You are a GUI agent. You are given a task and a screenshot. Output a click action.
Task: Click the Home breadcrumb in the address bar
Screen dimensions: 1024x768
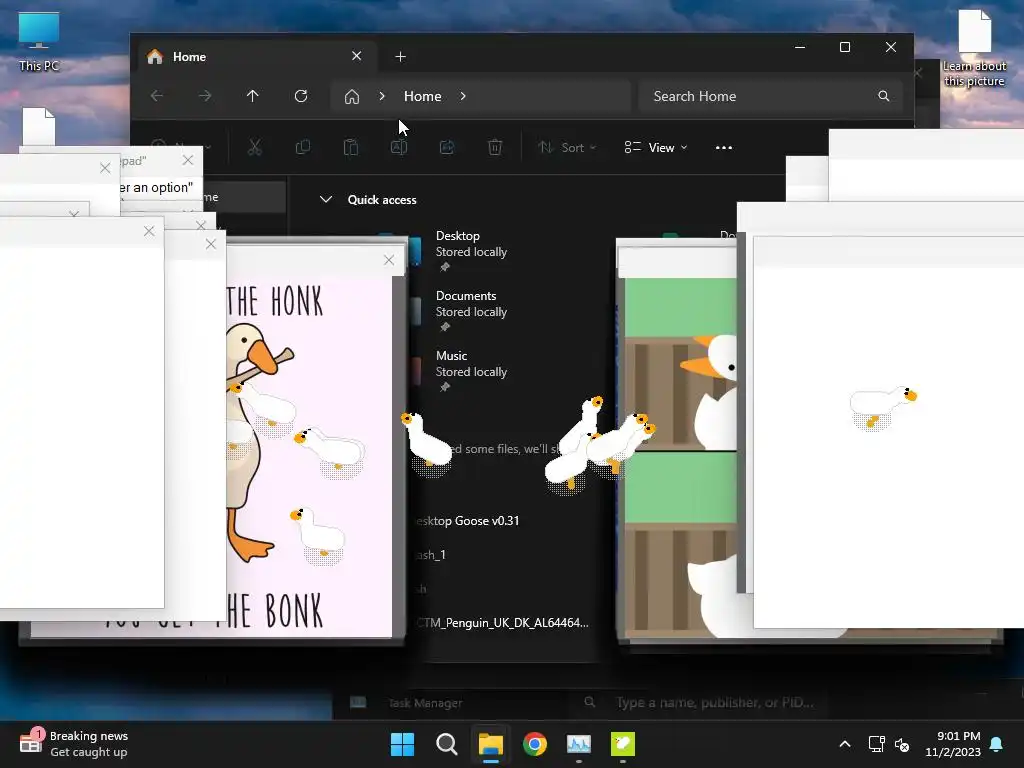tap(423, 96)
